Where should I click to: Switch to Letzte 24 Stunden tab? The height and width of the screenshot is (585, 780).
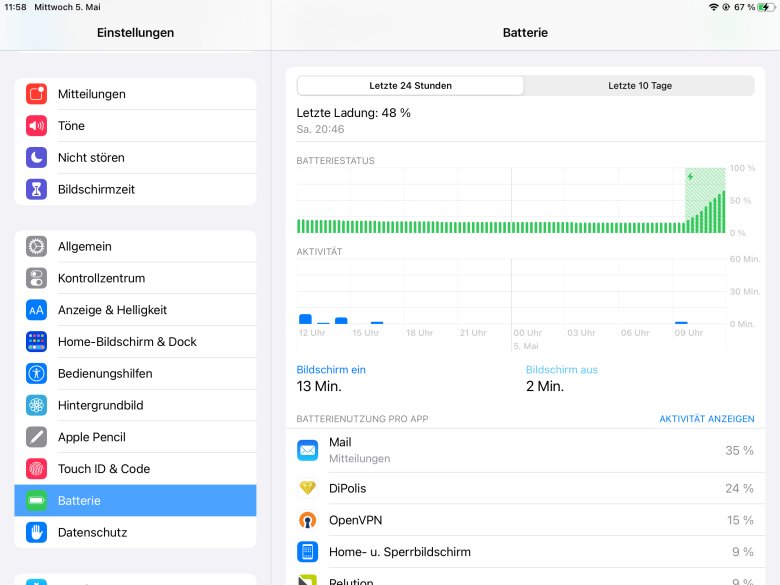pyautogui.click(x=410, y=86)
